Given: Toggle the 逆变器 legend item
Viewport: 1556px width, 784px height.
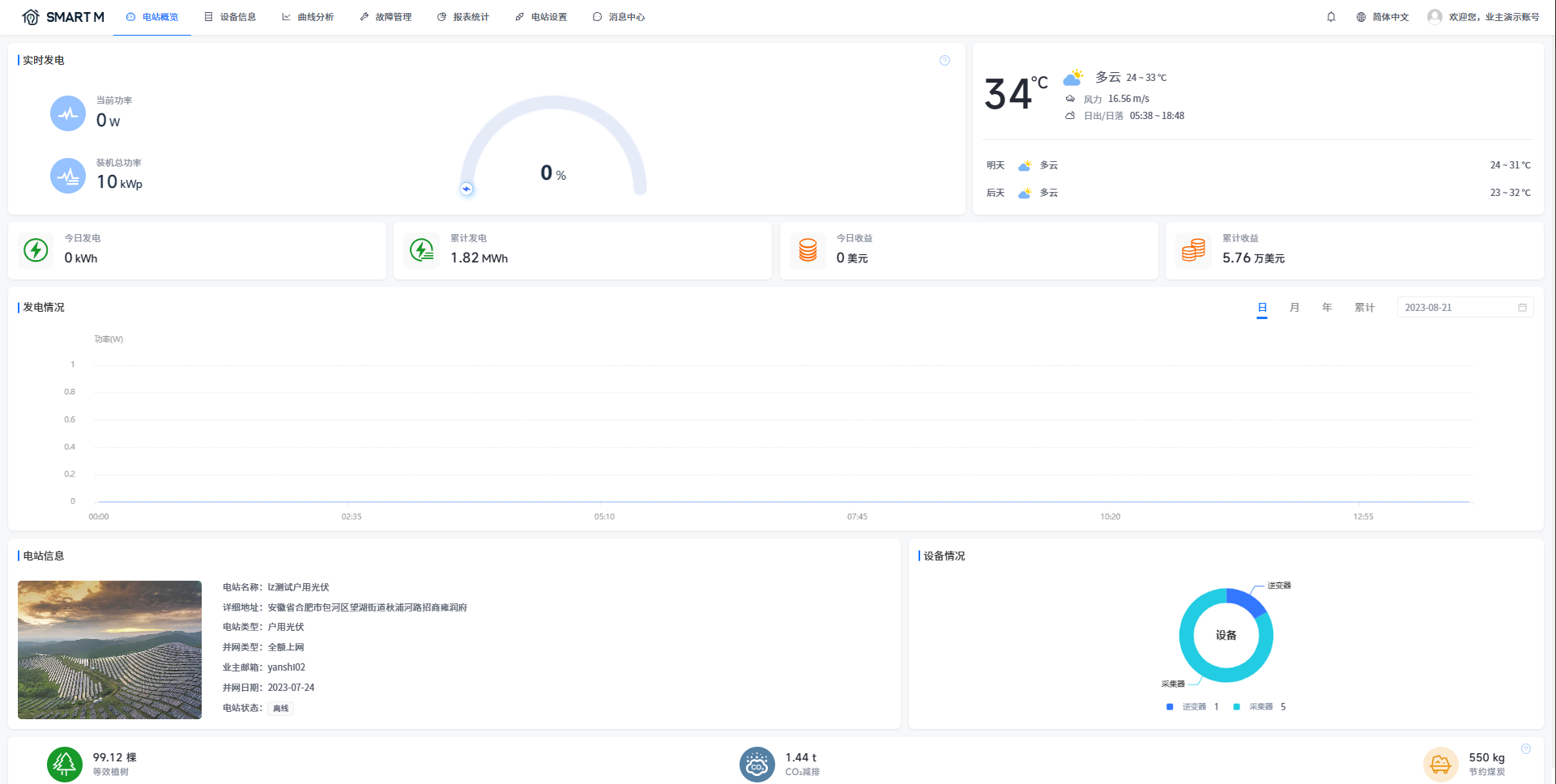Looking at the screenshot, I should [x=1192, y=707].
